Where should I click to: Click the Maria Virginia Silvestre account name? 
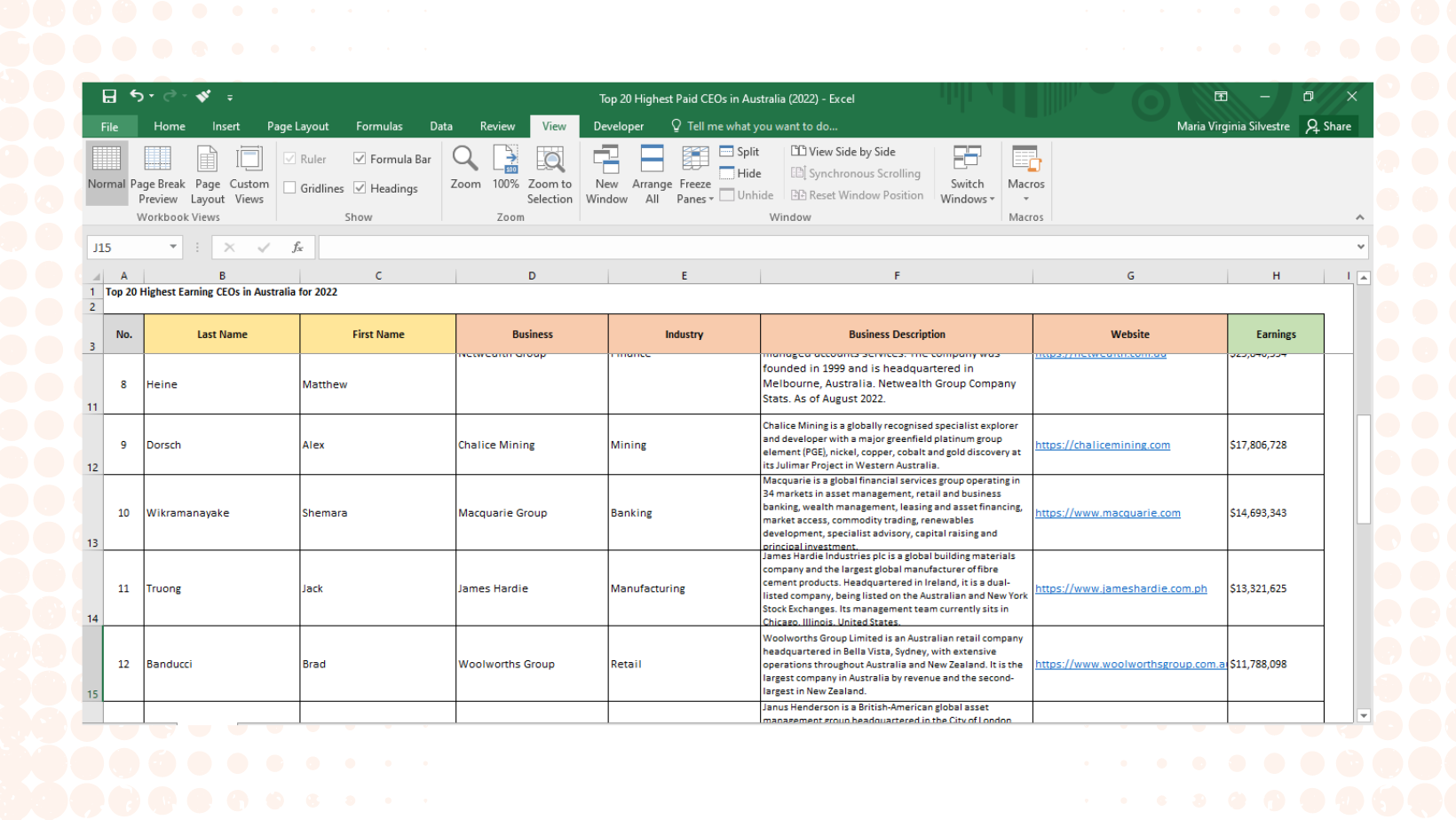(x=1233, y=126)
